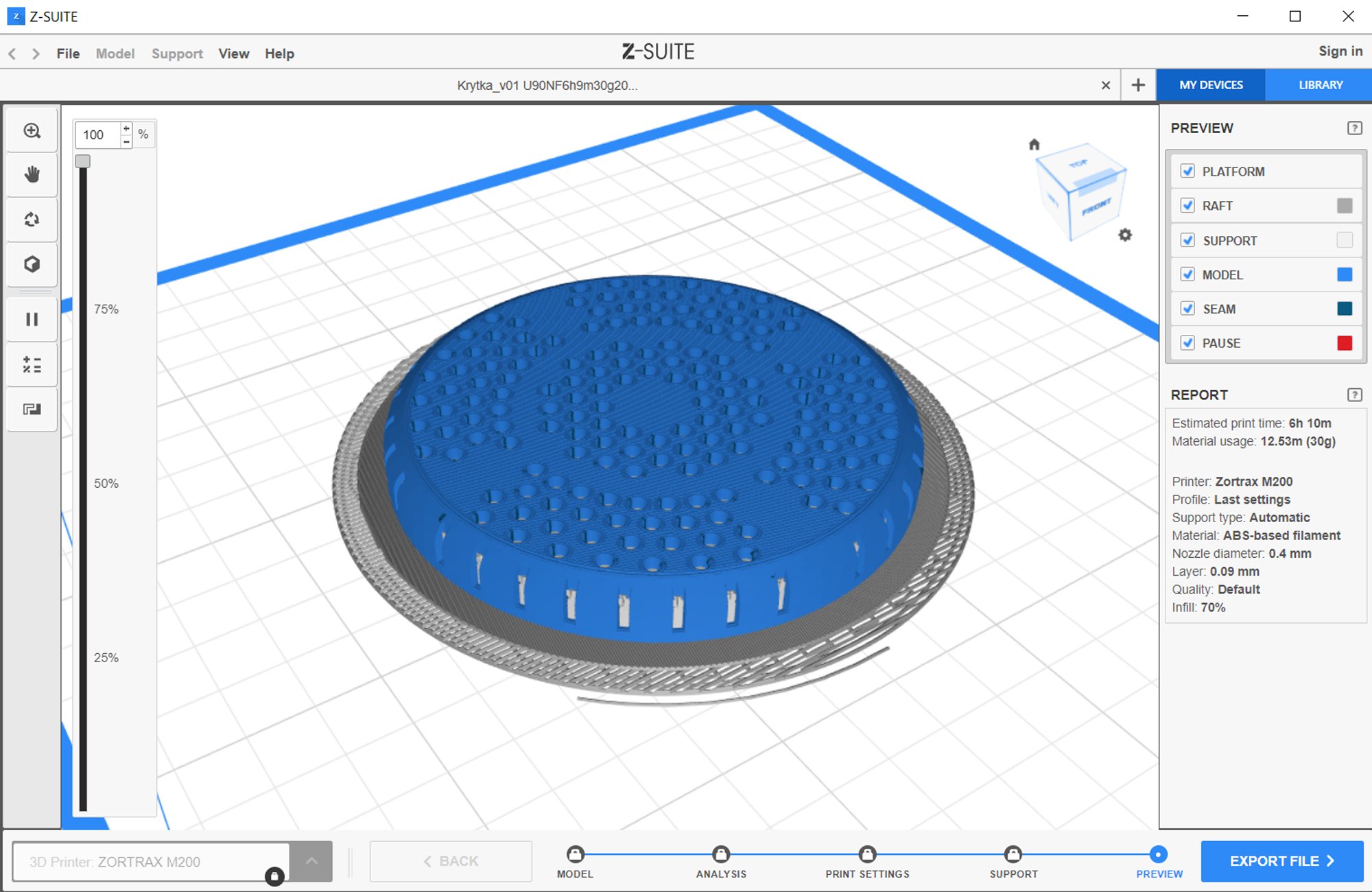
Task: Activate the pan hand tool
Action: pos(32,174)
